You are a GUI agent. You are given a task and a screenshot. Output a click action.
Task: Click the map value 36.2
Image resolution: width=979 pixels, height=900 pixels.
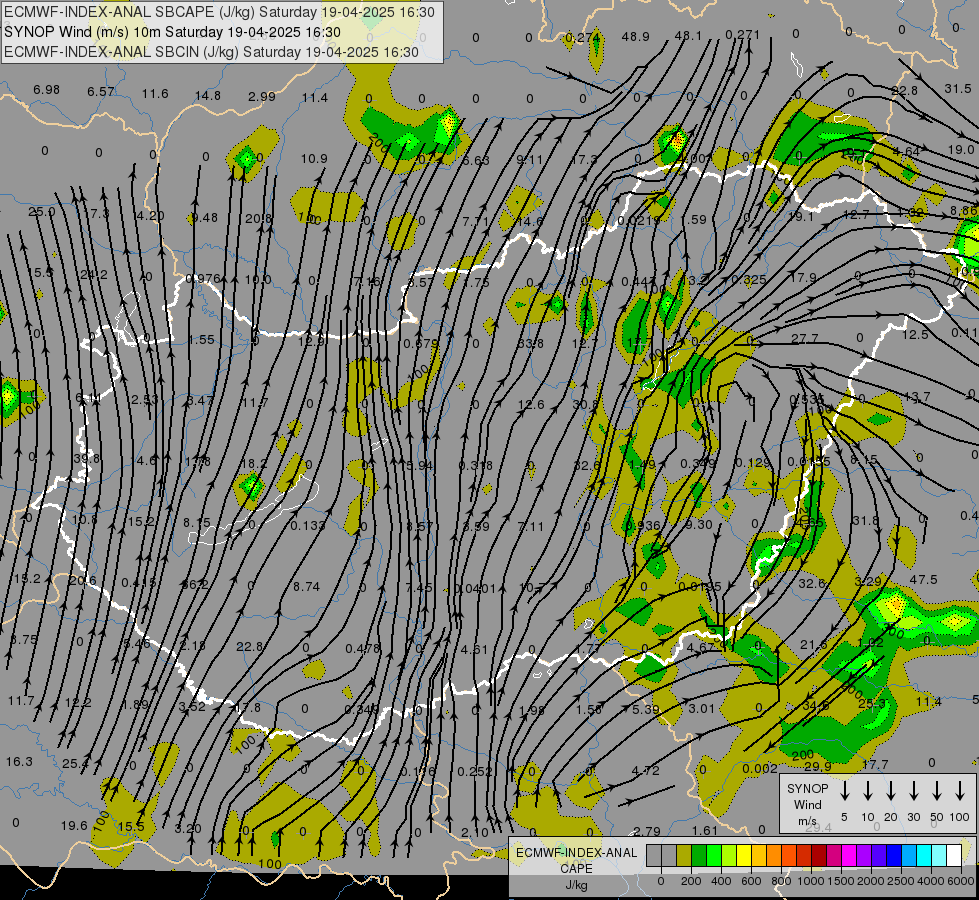pyautogui.click(x=195, y=585)
